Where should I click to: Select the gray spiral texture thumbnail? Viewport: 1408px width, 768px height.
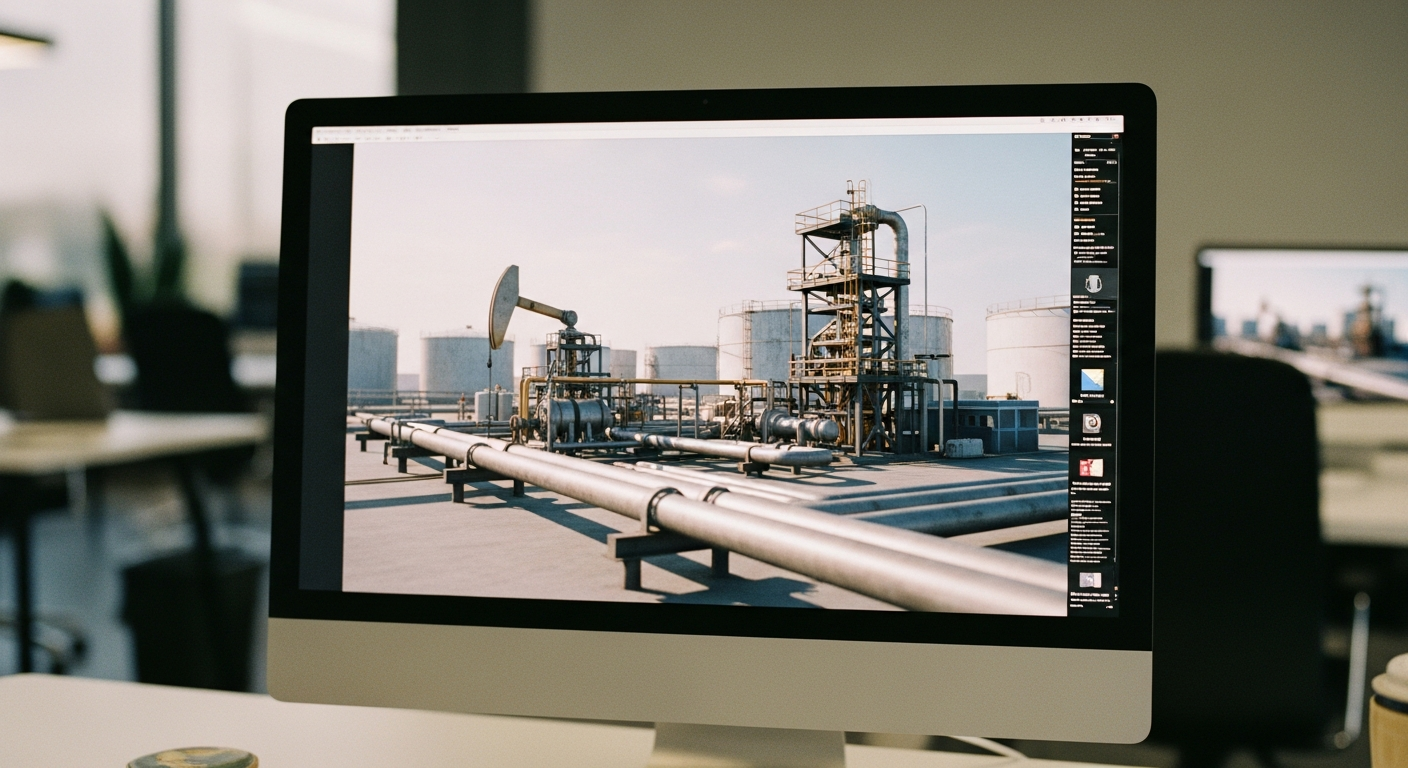coord(1092,423)
